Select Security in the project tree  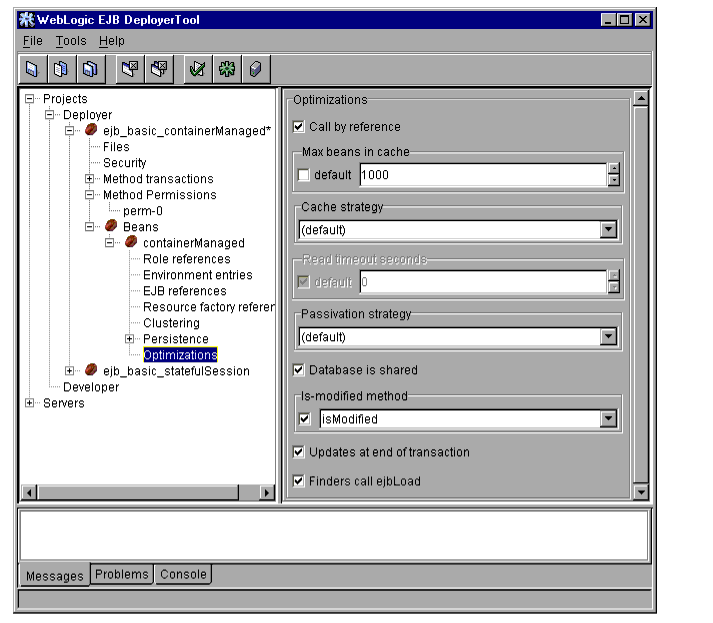(x=125, y=163)
